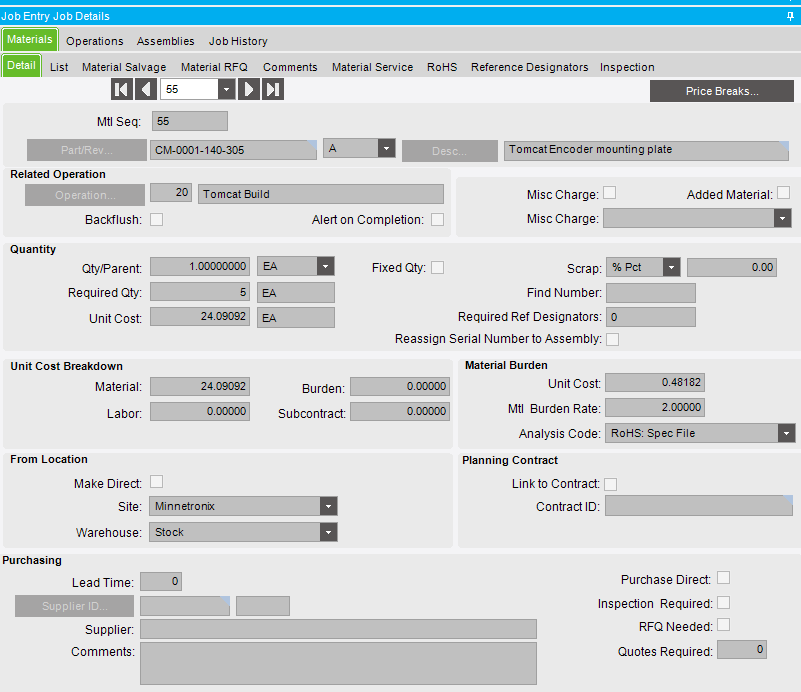Toggle Inspection Required checkbox
801x692 pixels.
click(x=723, y=603)
